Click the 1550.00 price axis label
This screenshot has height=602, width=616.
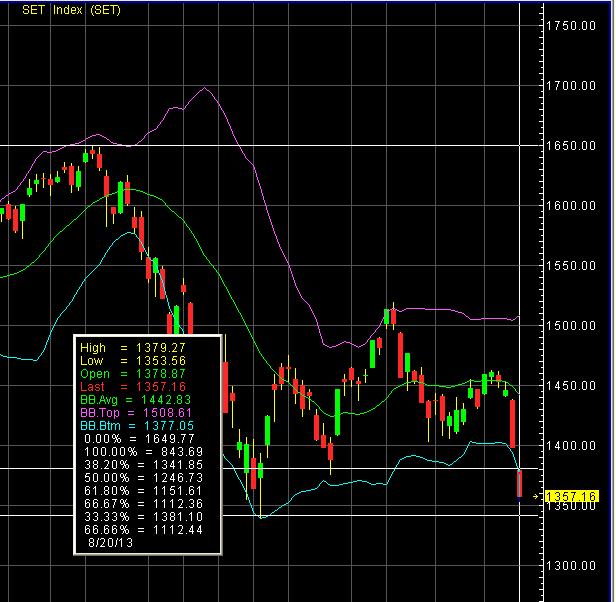(x=571, y=266)
